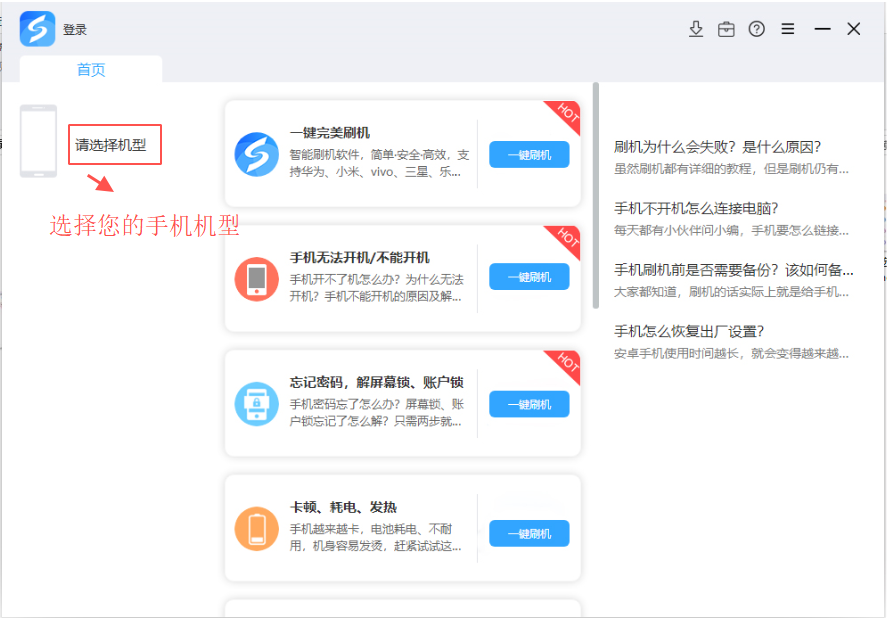Click the lock icon on the 忘记密码 card

point(256,404)
